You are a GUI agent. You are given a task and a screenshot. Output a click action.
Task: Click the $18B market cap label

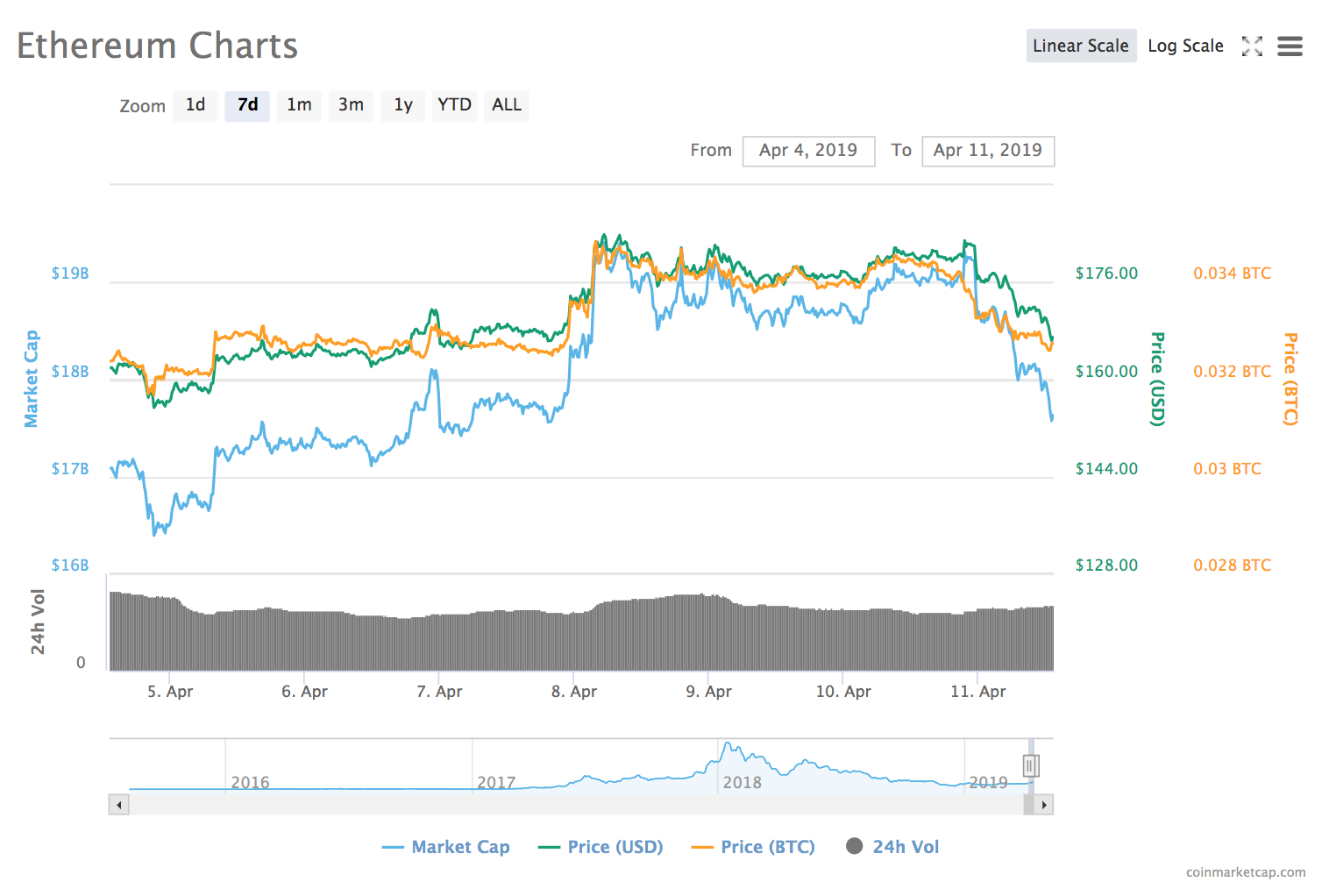point(70,372)
